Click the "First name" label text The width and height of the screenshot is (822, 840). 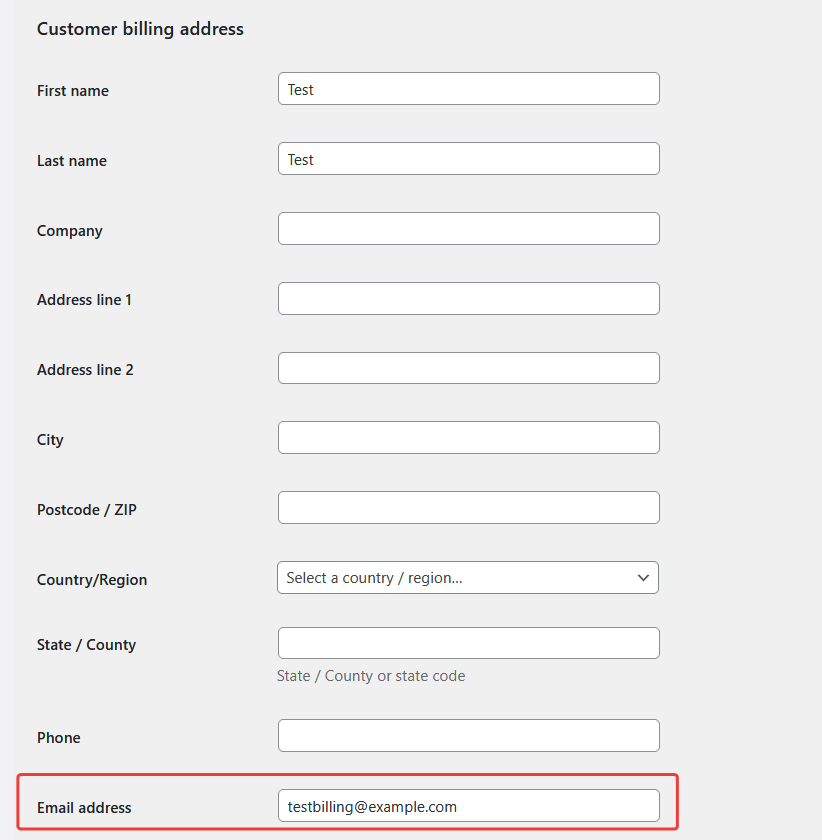[73, 91]
